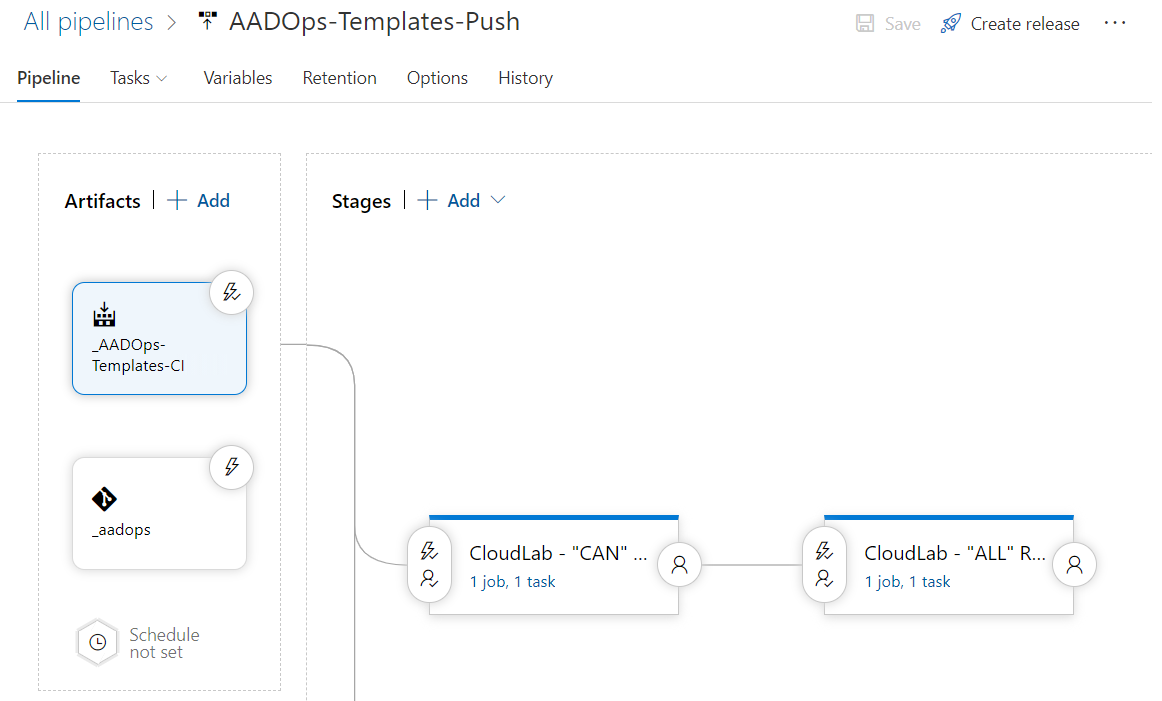Switch to the Variables tab

click(x=237, y=78)
